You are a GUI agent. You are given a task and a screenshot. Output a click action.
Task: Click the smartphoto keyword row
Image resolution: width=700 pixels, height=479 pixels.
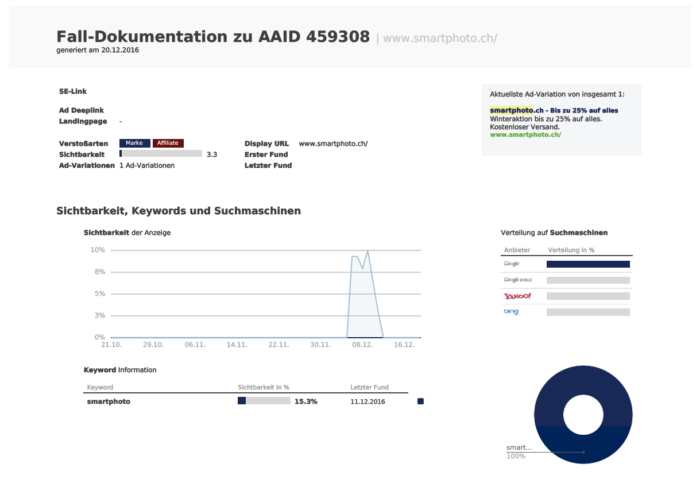click(x=246, y=401)
